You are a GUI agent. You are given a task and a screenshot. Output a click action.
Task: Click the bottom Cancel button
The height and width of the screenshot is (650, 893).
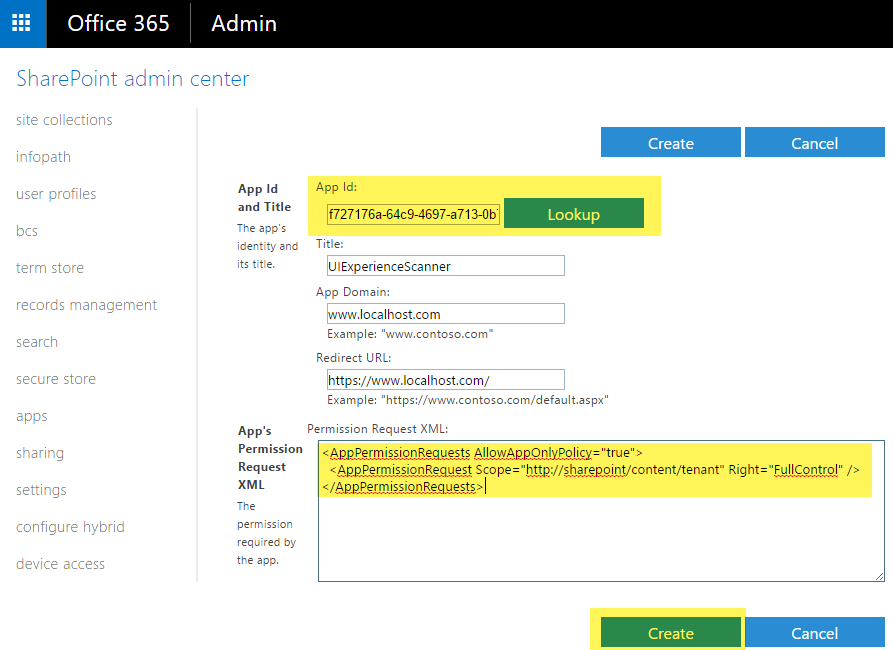pyautogui.click(x=814, y=633)
